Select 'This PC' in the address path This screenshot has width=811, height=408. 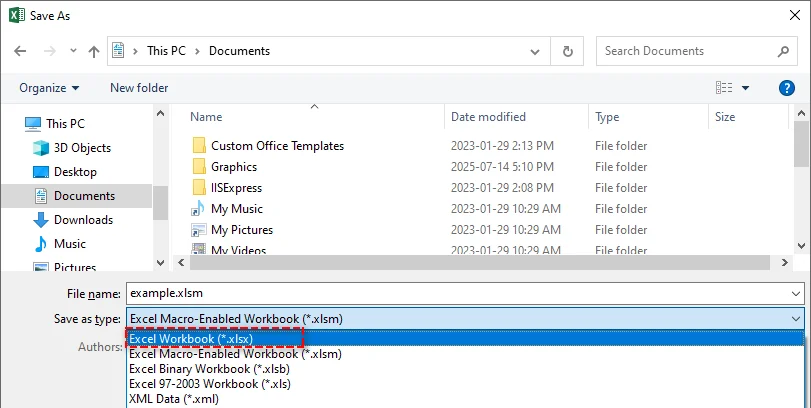pos(166,51)
